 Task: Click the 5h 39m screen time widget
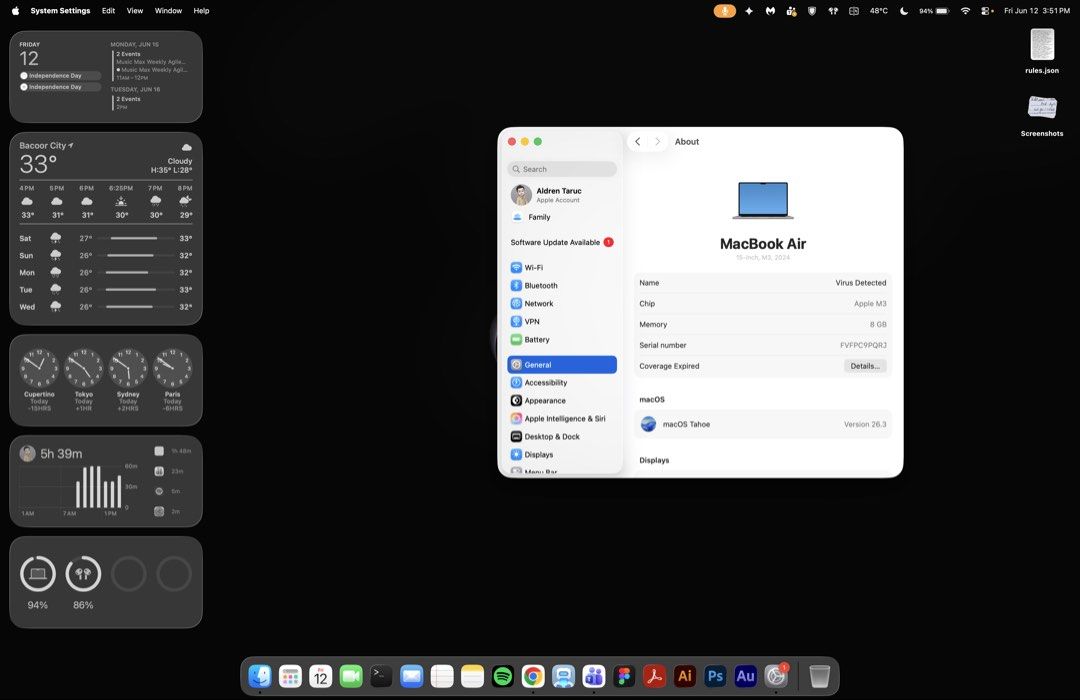(x=106, y=481)
